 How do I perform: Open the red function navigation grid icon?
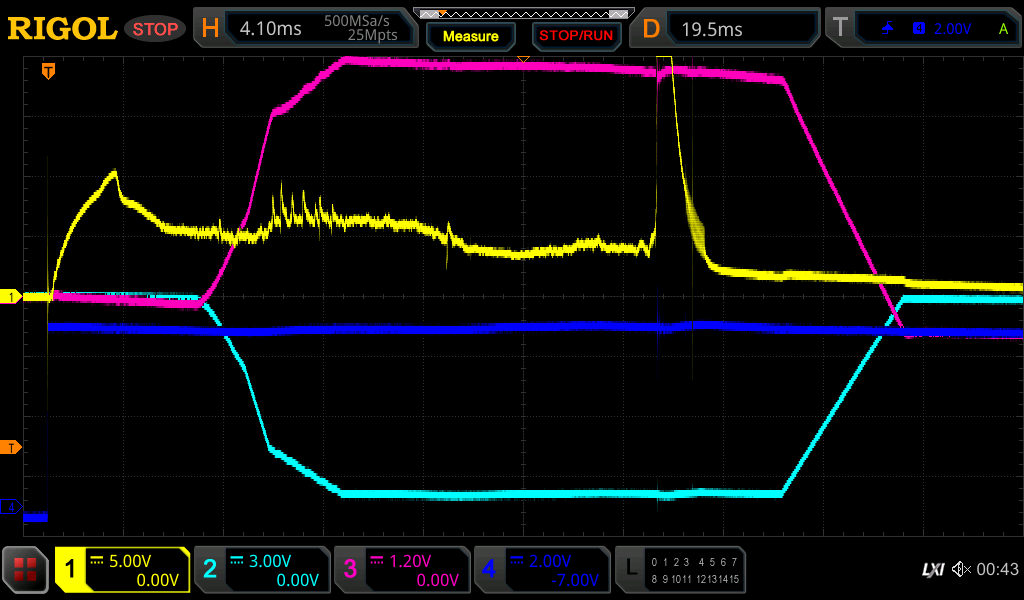(x=26, y=570)
